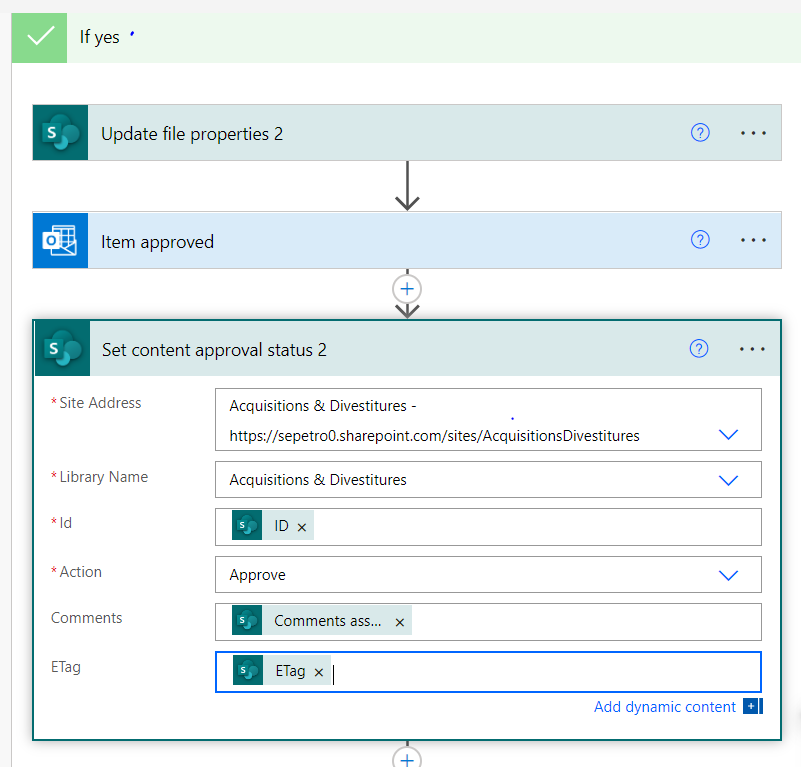The height and width of the screenshot is (767, 801).
Task: Expand the Update file properties 2 action
Action: point(407,133)
